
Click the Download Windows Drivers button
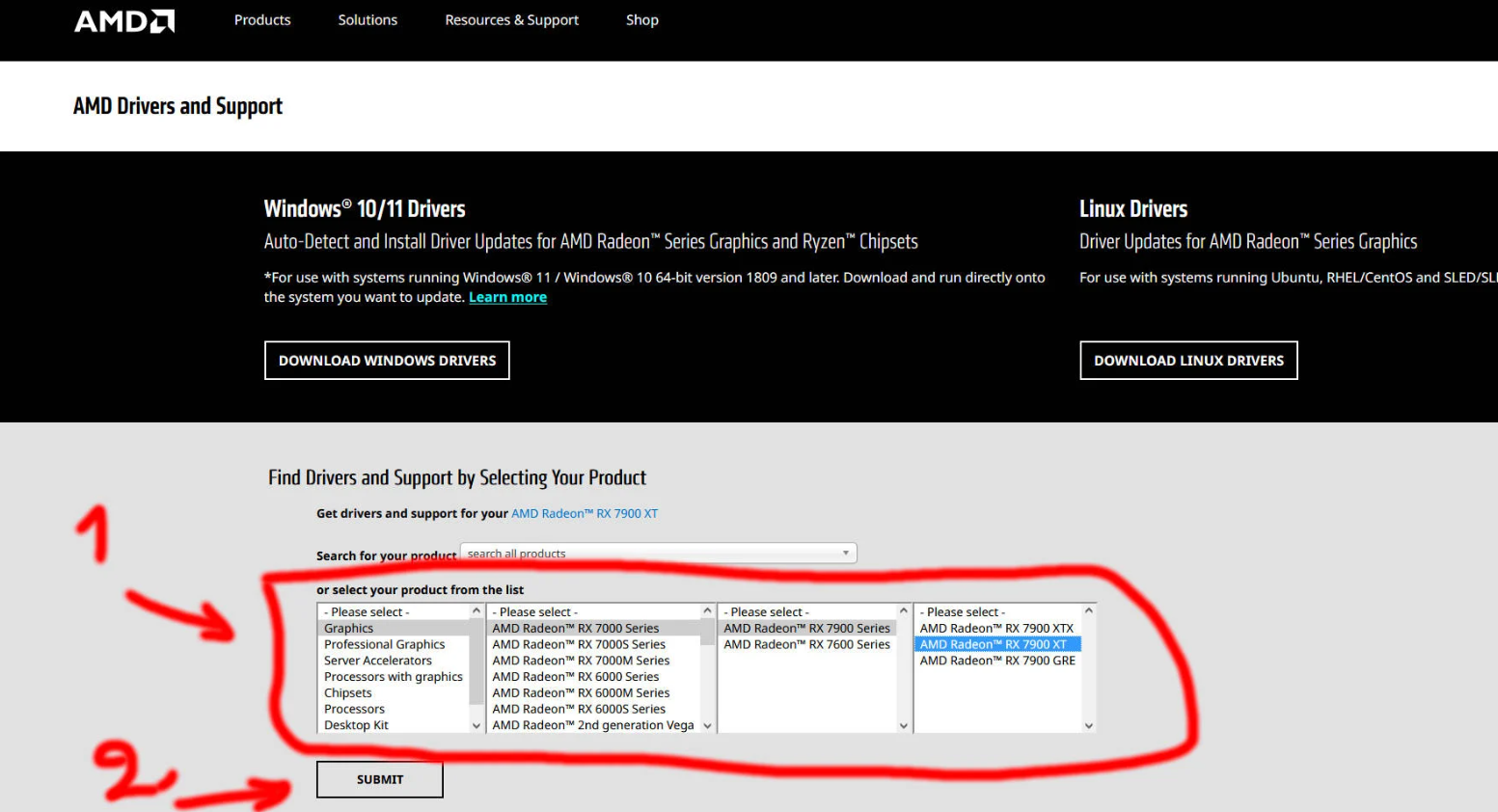click(x=387, y=361)
